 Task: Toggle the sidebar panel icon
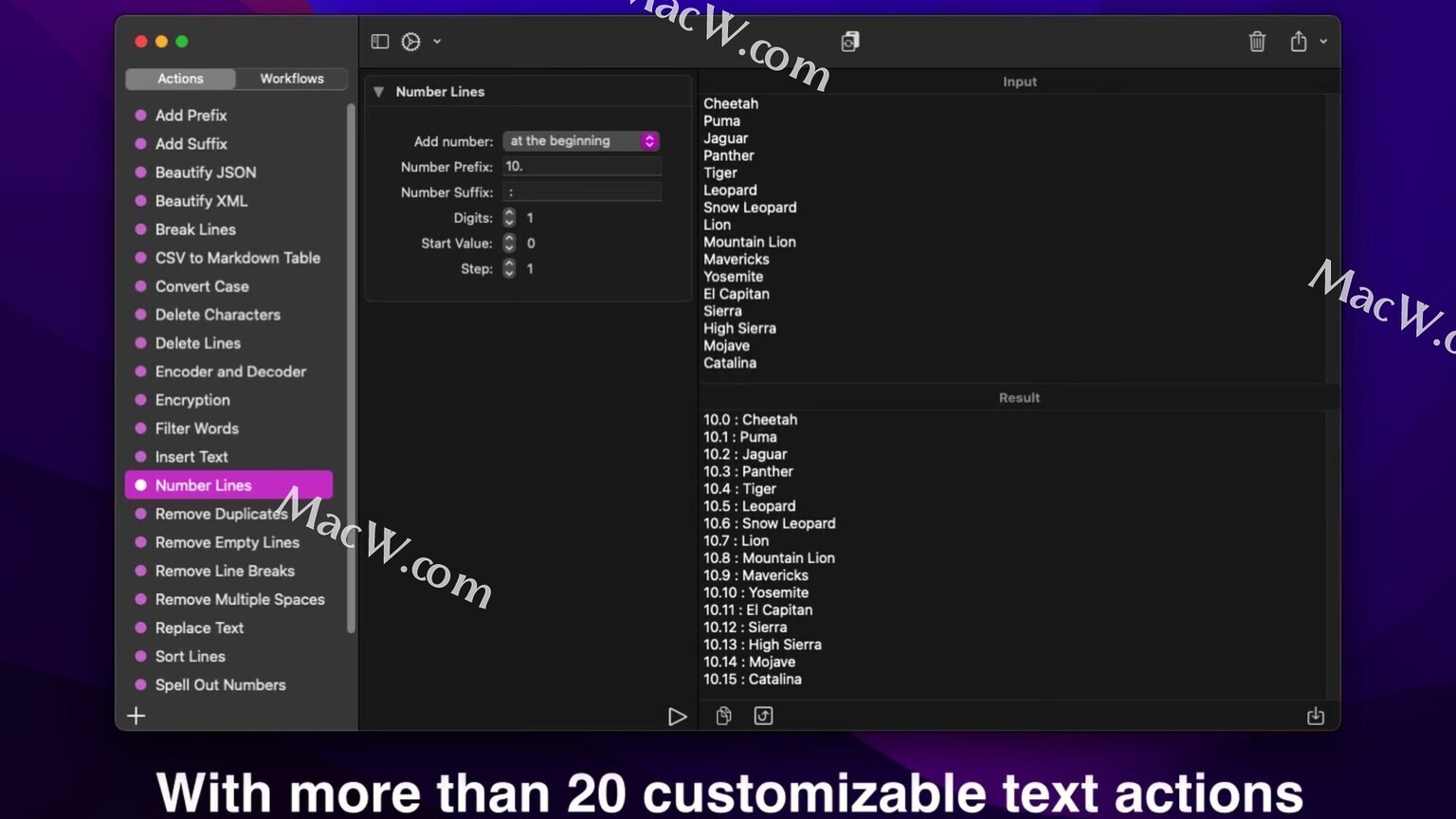[x=380, y=42]
